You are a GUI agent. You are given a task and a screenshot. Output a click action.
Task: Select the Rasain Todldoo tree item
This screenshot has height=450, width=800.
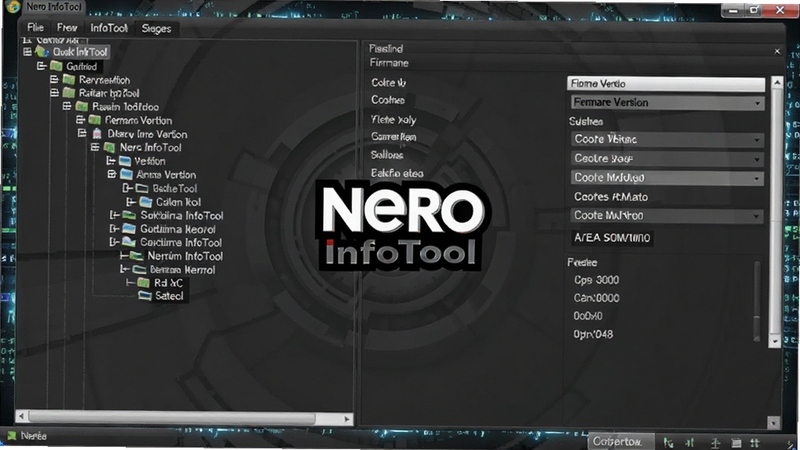click(x=125, y=107)
